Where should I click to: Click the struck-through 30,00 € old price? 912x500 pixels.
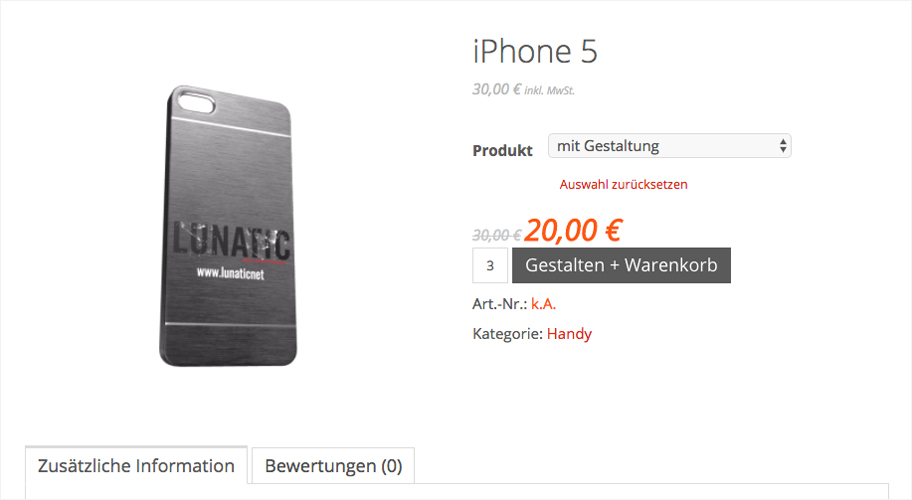click(497, 235)
